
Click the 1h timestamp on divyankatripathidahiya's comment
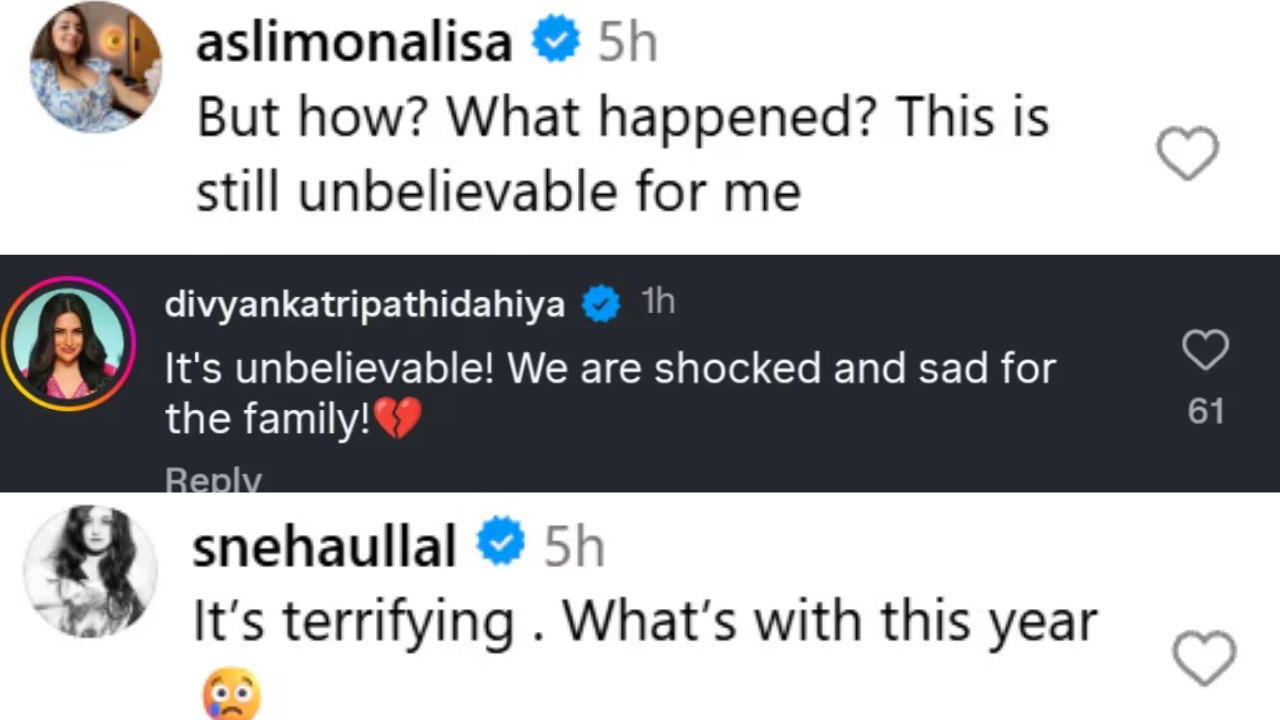[x=658, y=303]
